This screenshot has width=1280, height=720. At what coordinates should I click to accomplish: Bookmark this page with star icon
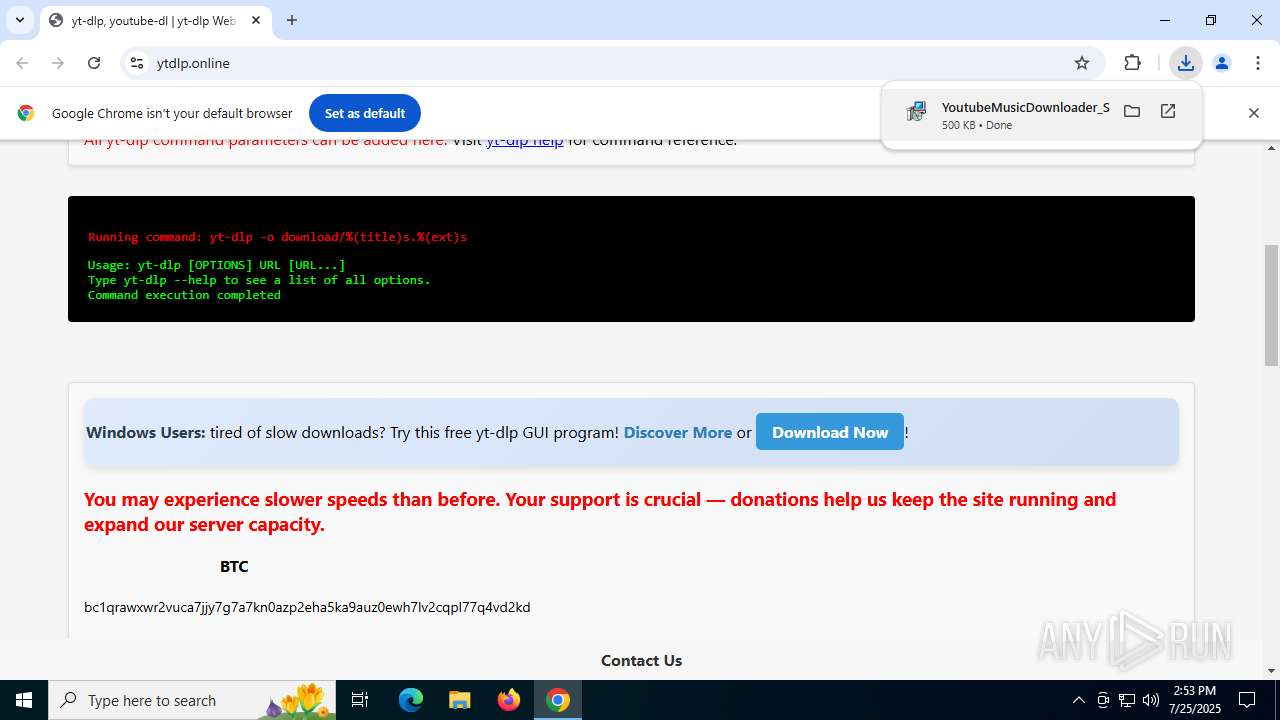[x=1082, y=63]
